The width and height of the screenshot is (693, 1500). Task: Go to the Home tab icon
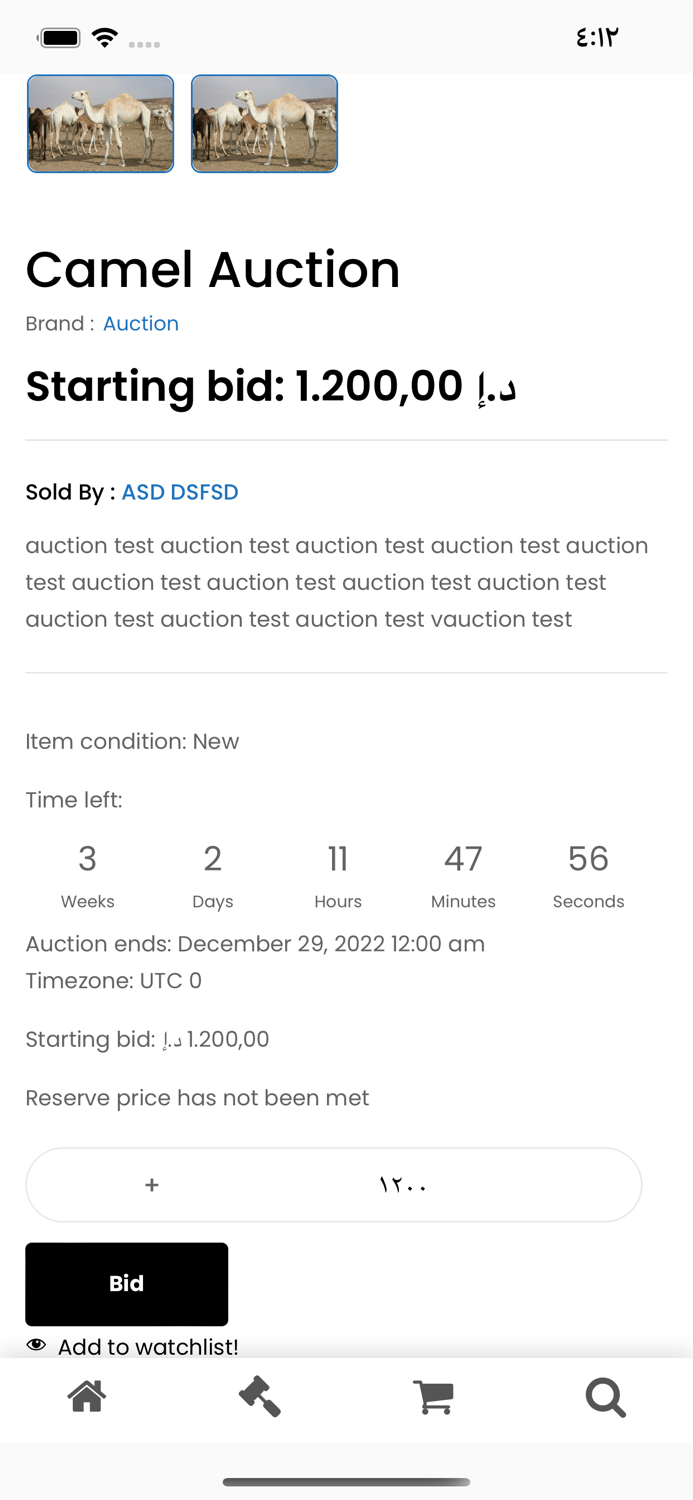click(87, 1396)
